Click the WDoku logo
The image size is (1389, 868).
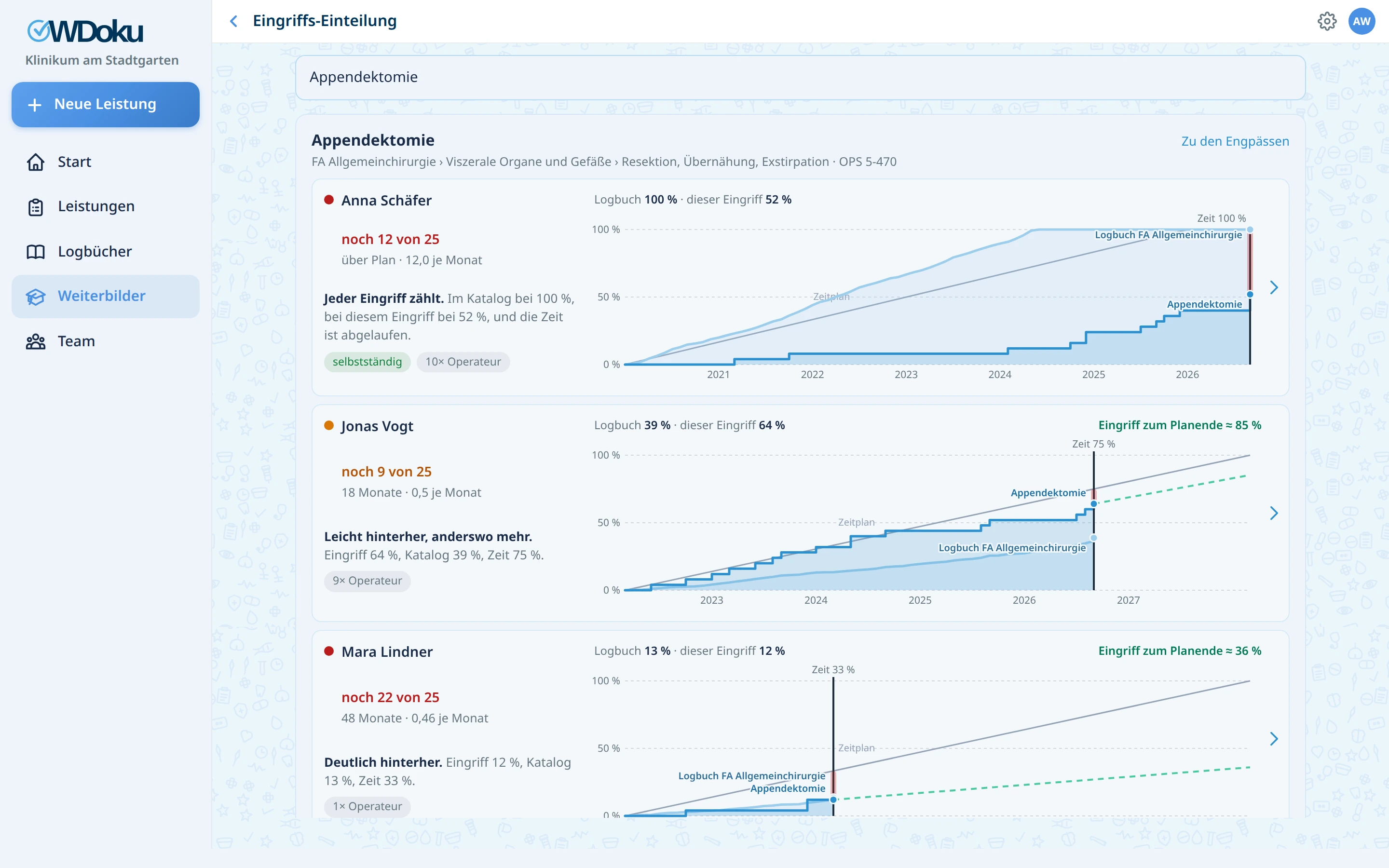[85, 31]
